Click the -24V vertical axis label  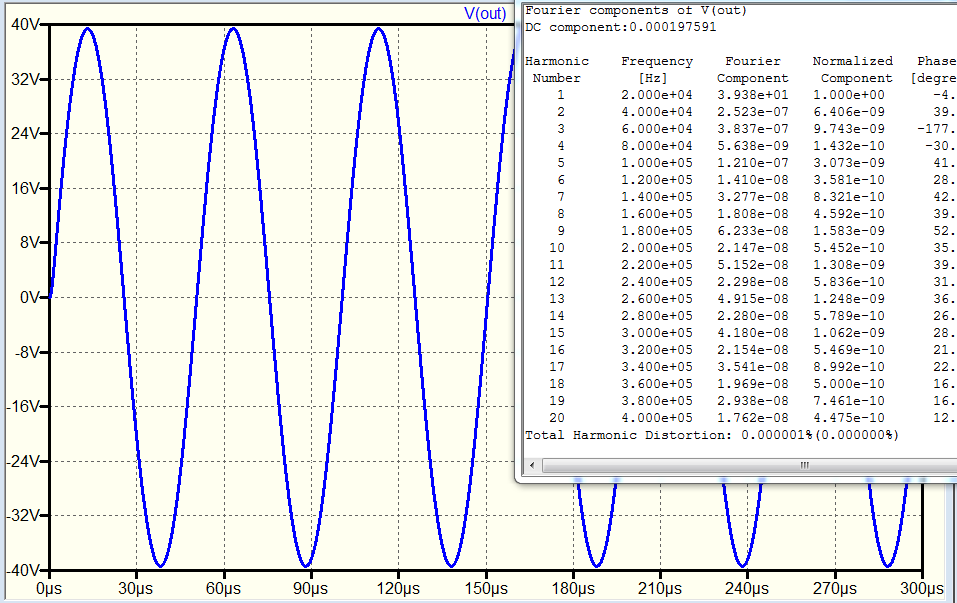(x=23, y=461)
